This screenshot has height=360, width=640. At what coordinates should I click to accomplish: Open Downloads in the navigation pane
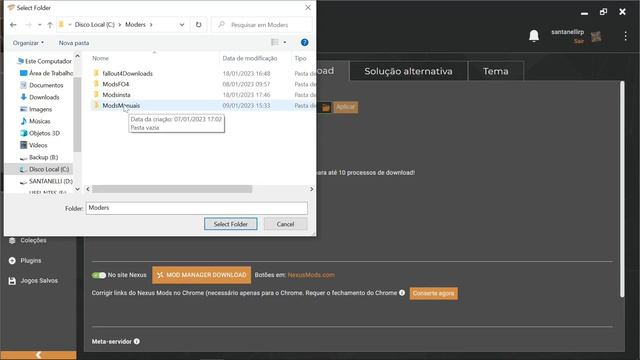pyautogui.click(x=40, y=97)
